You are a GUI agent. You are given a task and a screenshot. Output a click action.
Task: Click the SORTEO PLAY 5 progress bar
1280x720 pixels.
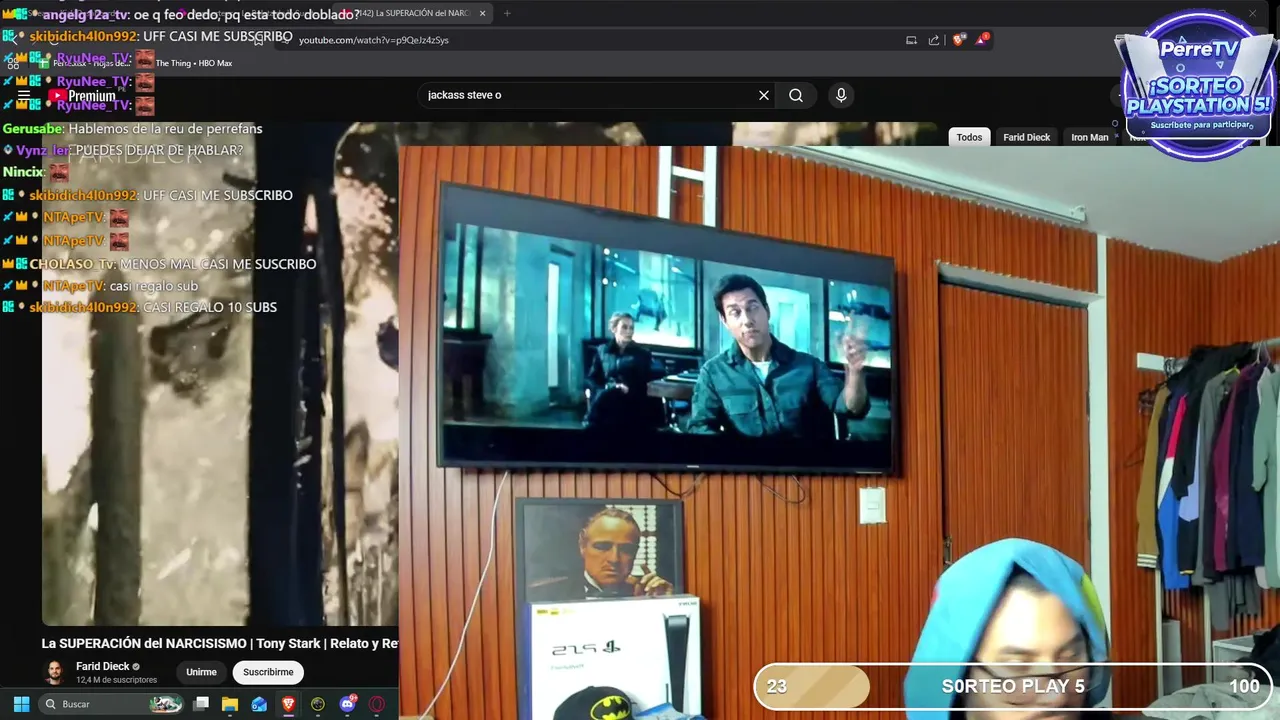pyautogui.click(x=1013, y=686)
